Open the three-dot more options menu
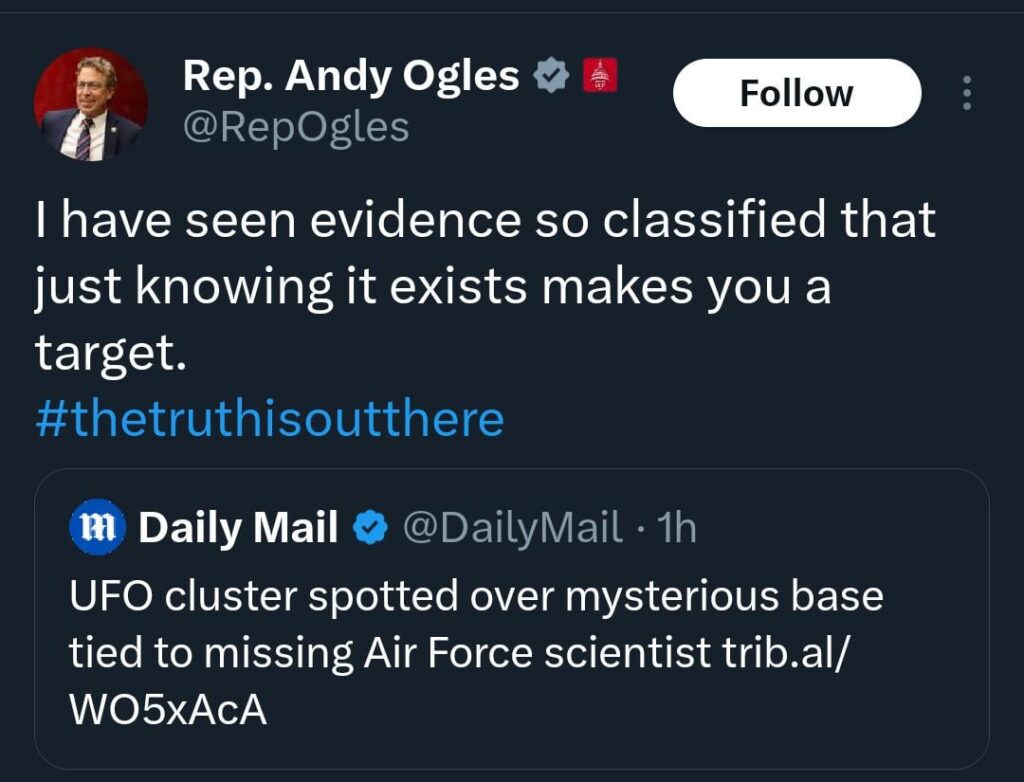 click(967, 92)
